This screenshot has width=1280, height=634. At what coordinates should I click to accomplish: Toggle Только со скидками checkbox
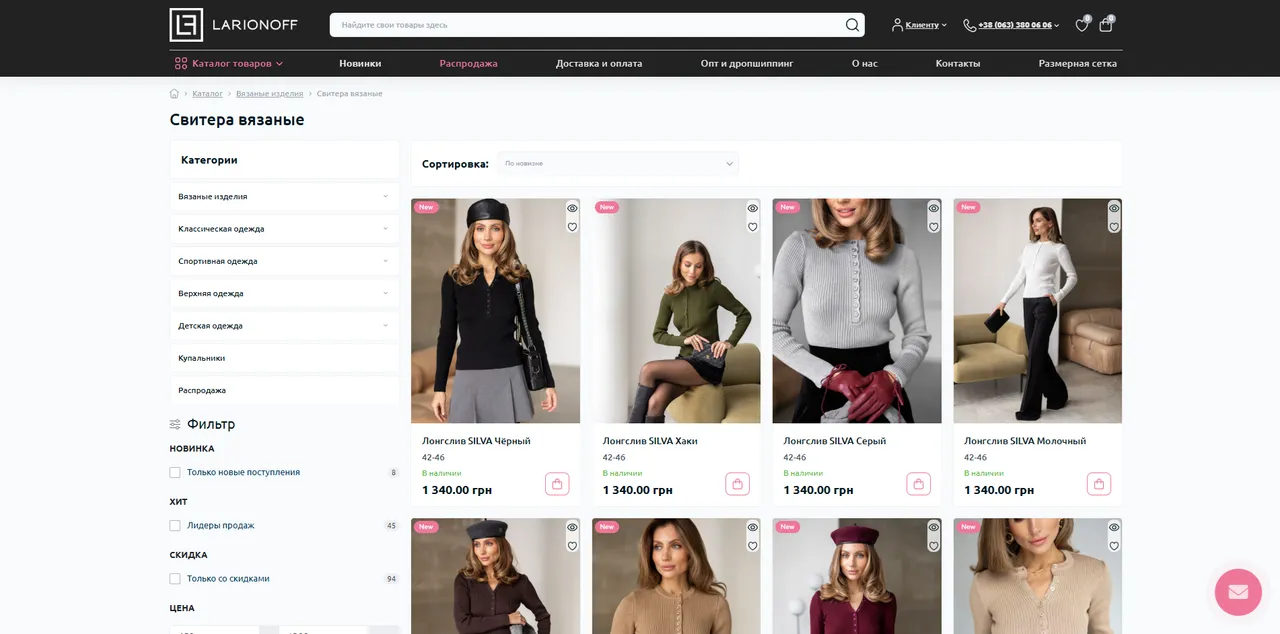175,578
